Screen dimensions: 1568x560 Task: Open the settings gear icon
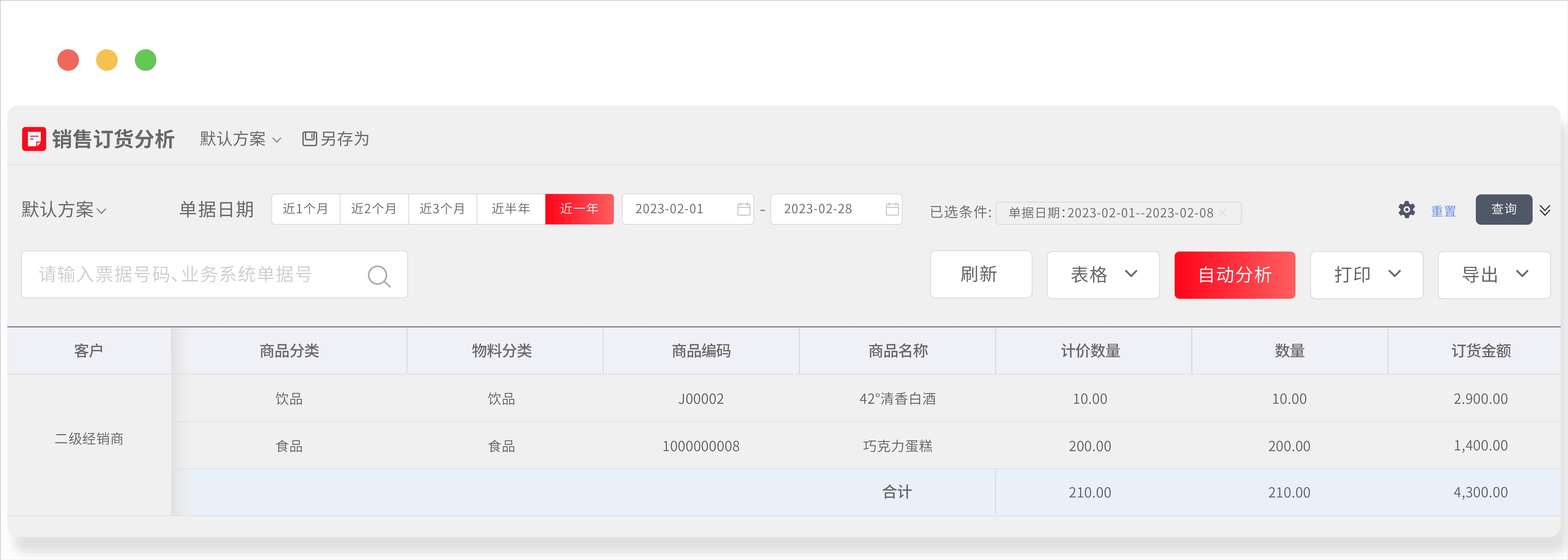[1406, 210]
